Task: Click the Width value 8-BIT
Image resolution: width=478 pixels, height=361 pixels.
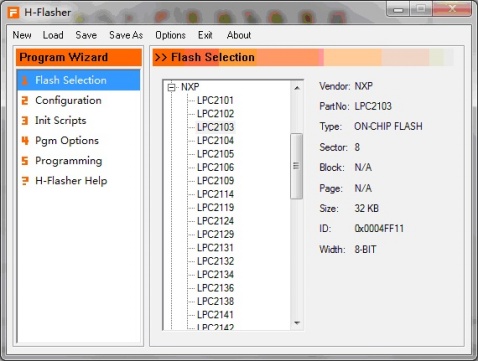Action: pos(365,249)
